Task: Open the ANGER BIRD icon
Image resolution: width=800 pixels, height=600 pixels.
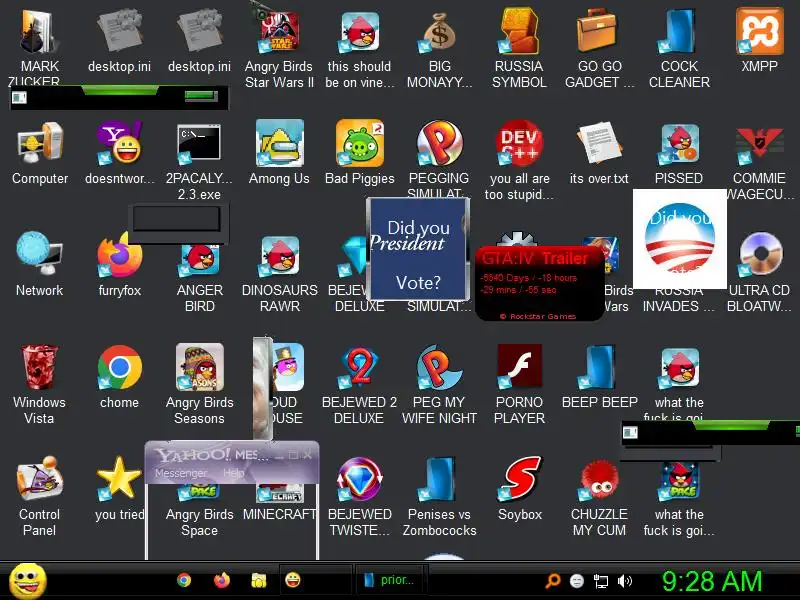Action: pyautogui.click(x=199, y=260)
